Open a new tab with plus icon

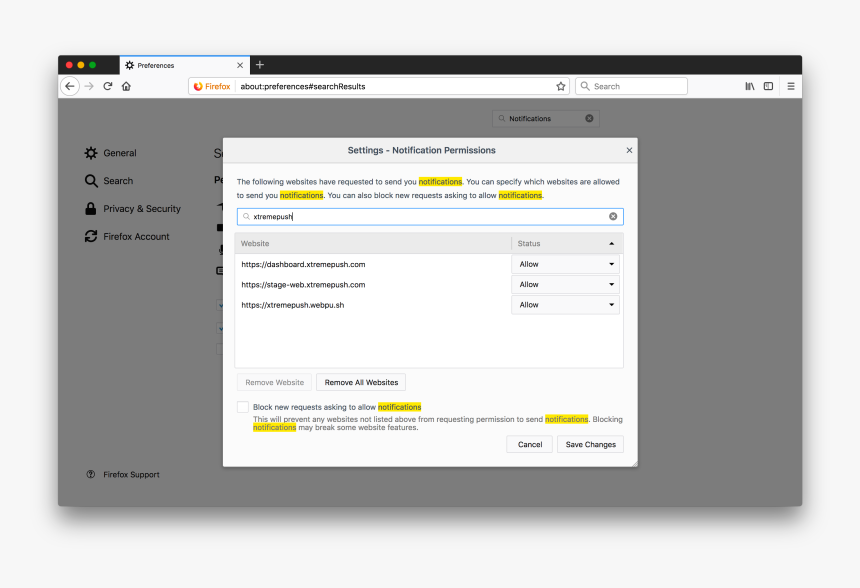pyautogui.click(x=260, y=65)
